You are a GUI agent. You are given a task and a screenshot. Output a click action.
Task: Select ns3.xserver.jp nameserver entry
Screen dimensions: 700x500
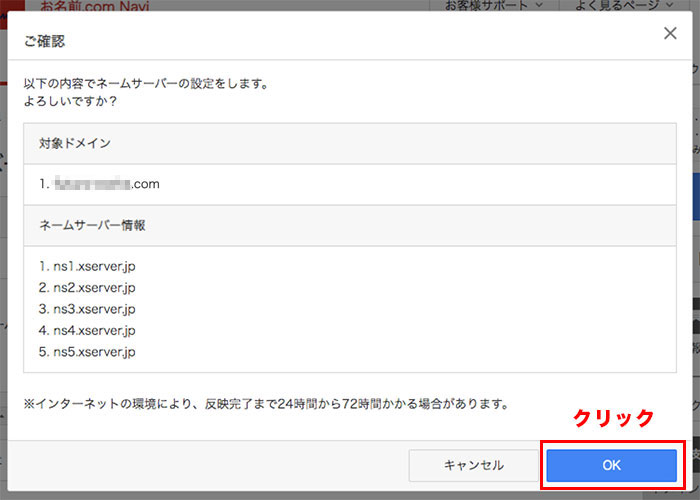(x=87, y=309)
